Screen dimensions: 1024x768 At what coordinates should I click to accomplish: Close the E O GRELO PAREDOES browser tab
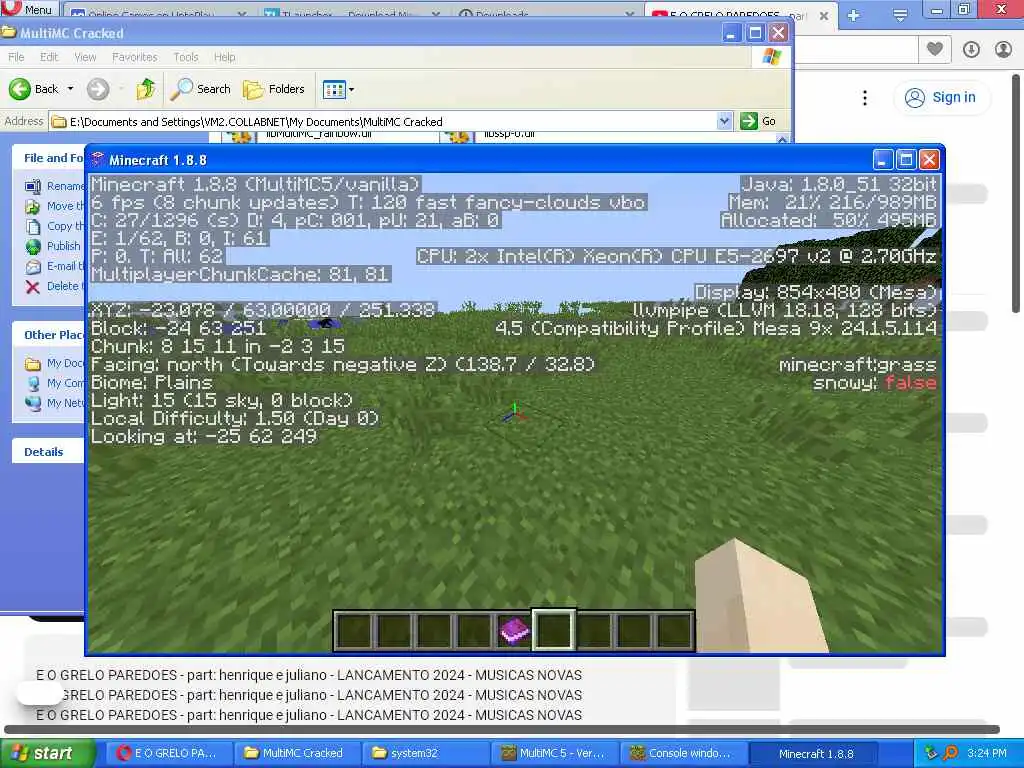pyautogui.click(x=824, y=15)
